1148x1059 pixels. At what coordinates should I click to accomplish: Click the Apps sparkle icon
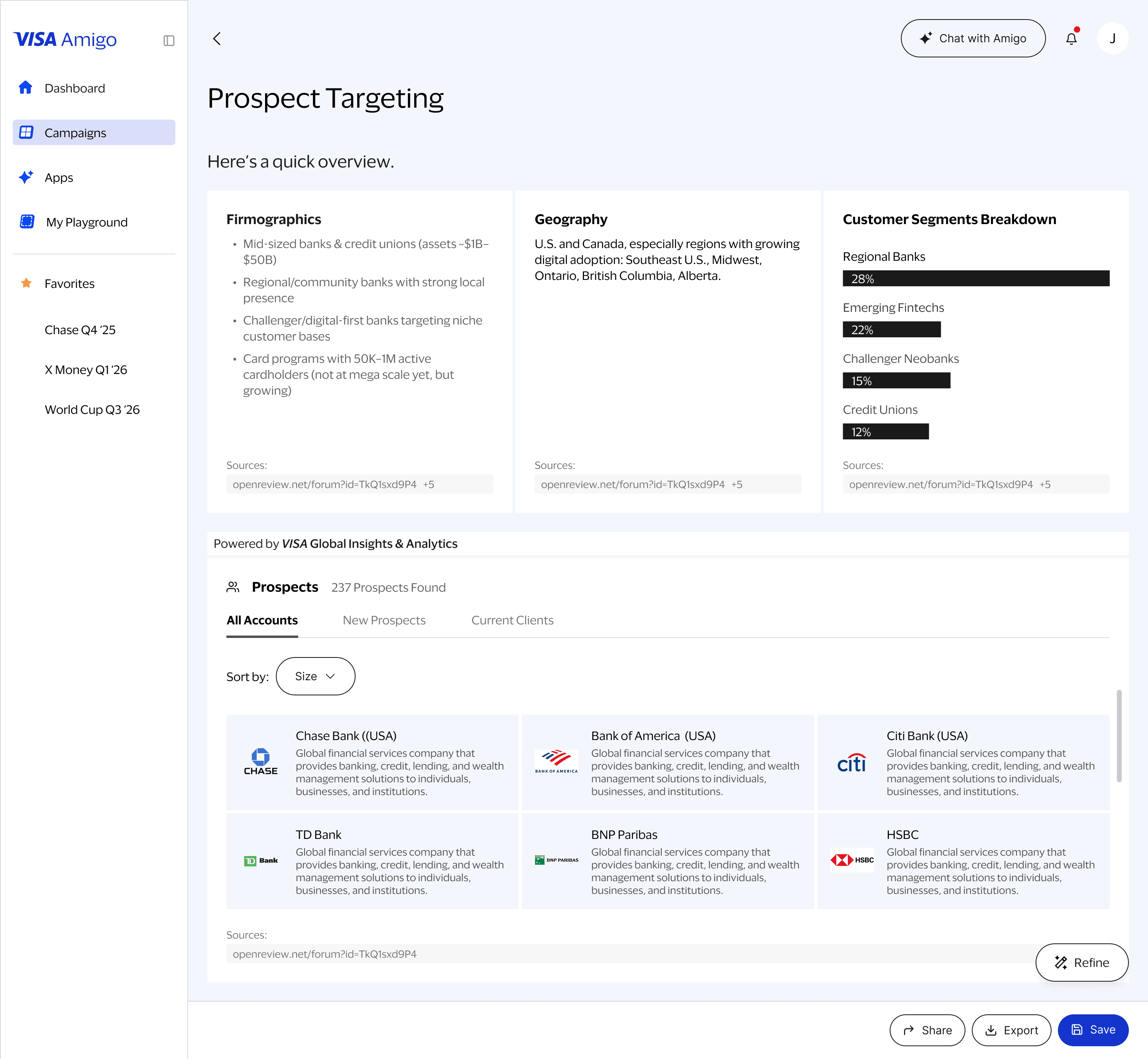pyautogui.click(x=26, y=177)
